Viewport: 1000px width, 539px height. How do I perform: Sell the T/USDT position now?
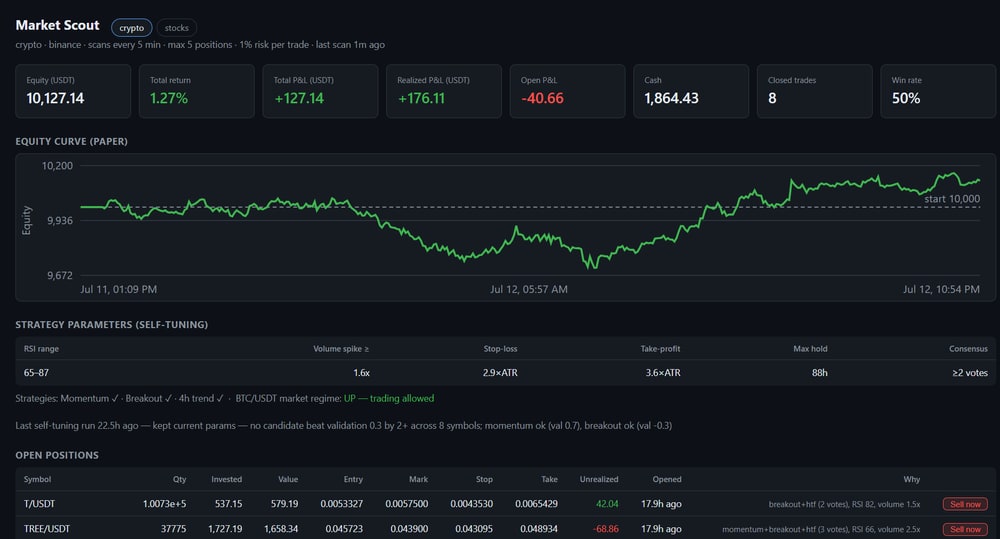click(x=965, y=504)
